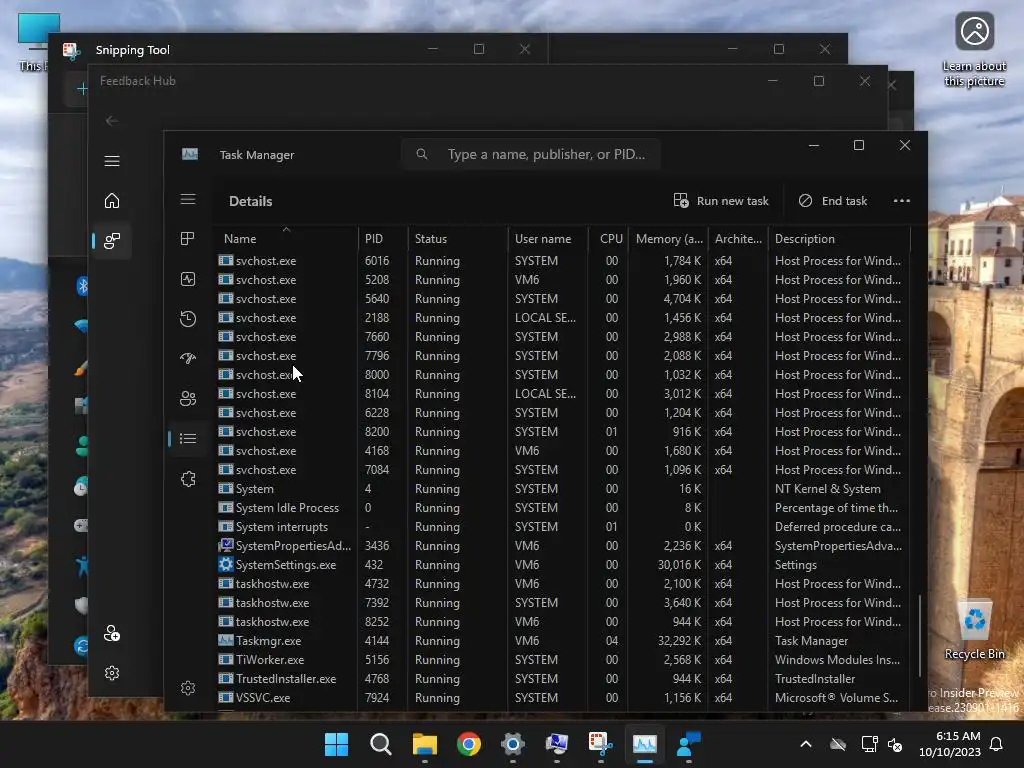1024x768 pixels.
Task: Open File Explorer from taskbar
Action: (x=424, y=744)
